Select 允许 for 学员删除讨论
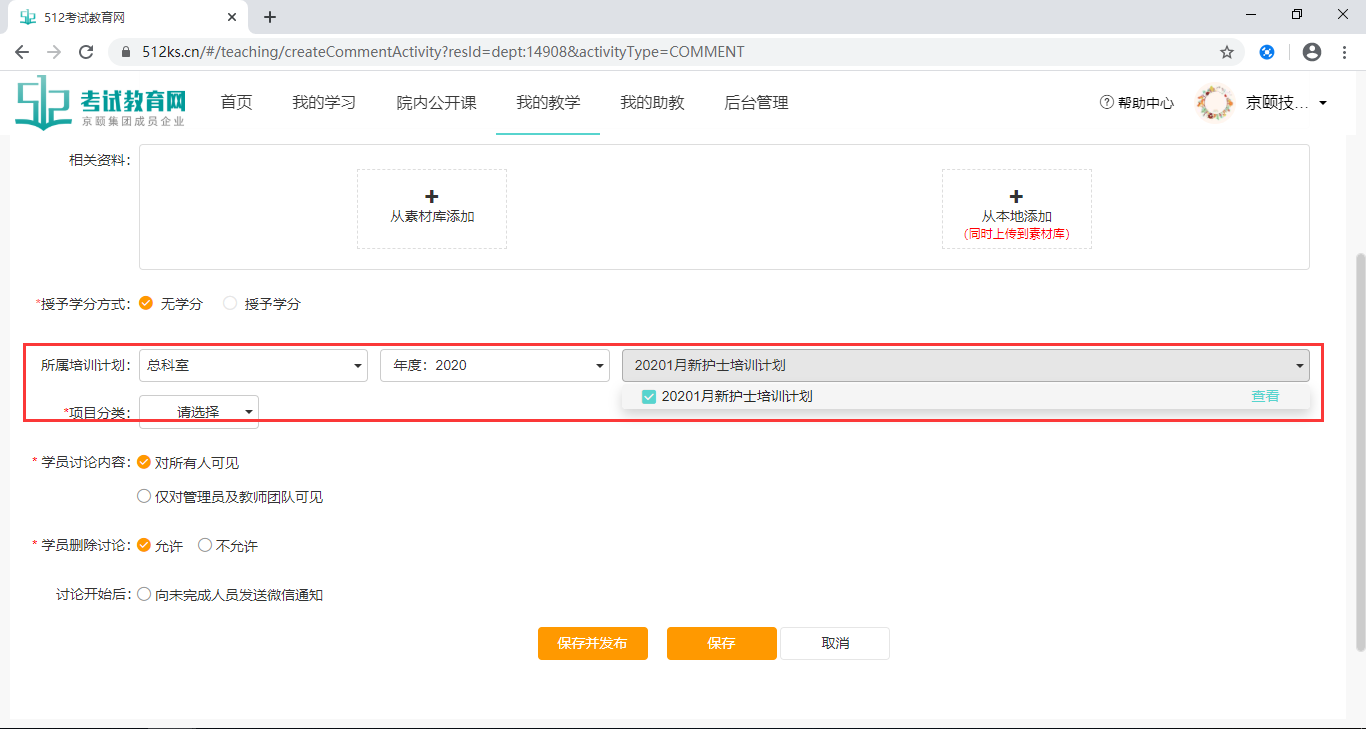This screenshot has width=1366, height=729. 144,545
